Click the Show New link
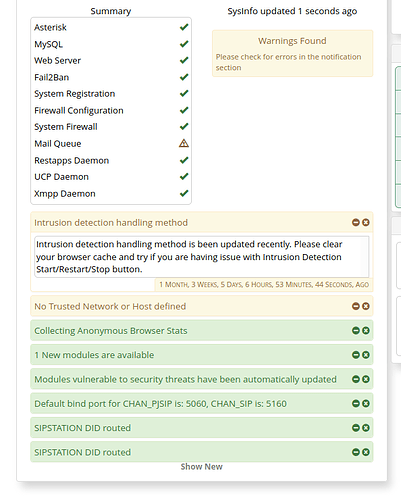 click(201, 467)
